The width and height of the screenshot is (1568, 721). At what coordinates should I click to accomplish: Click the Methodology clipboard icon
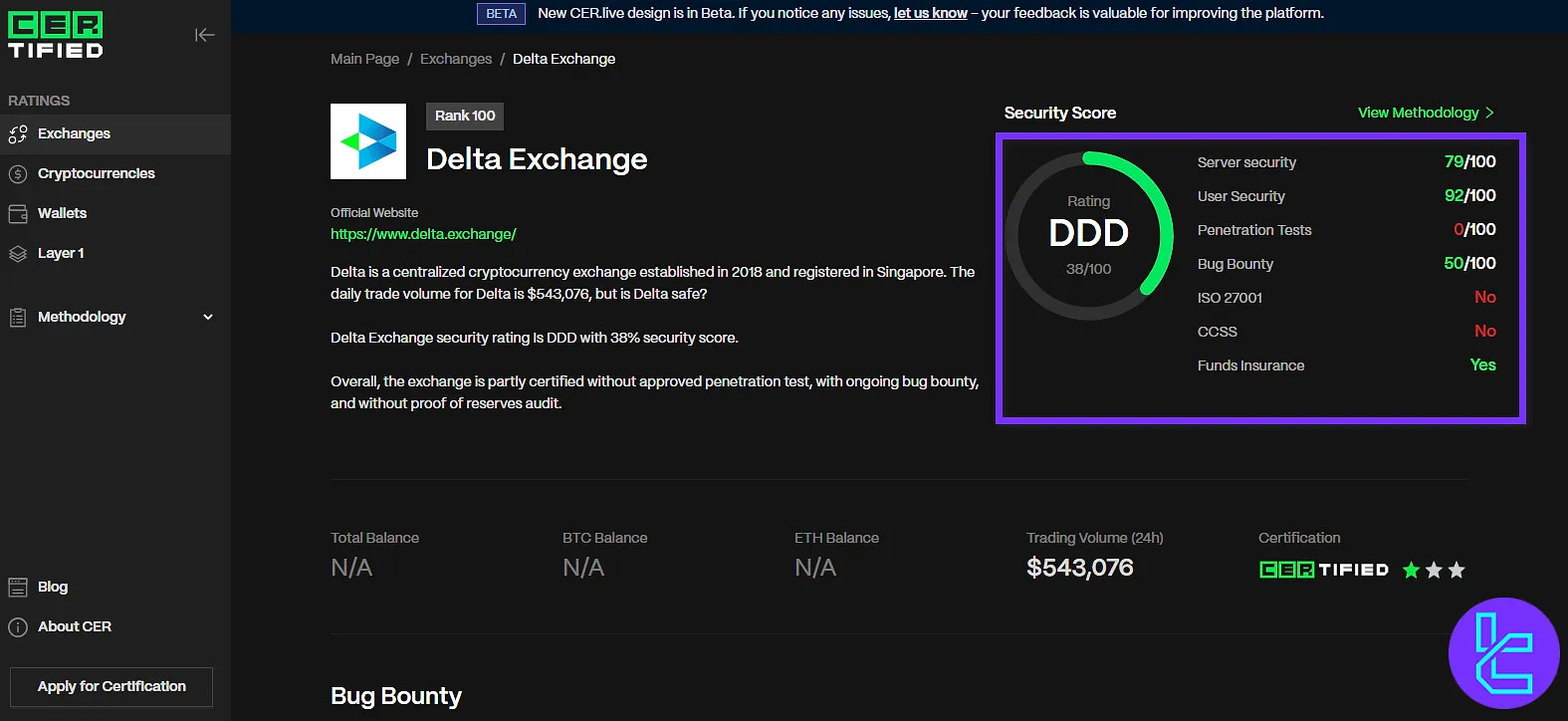click(18, 318)
